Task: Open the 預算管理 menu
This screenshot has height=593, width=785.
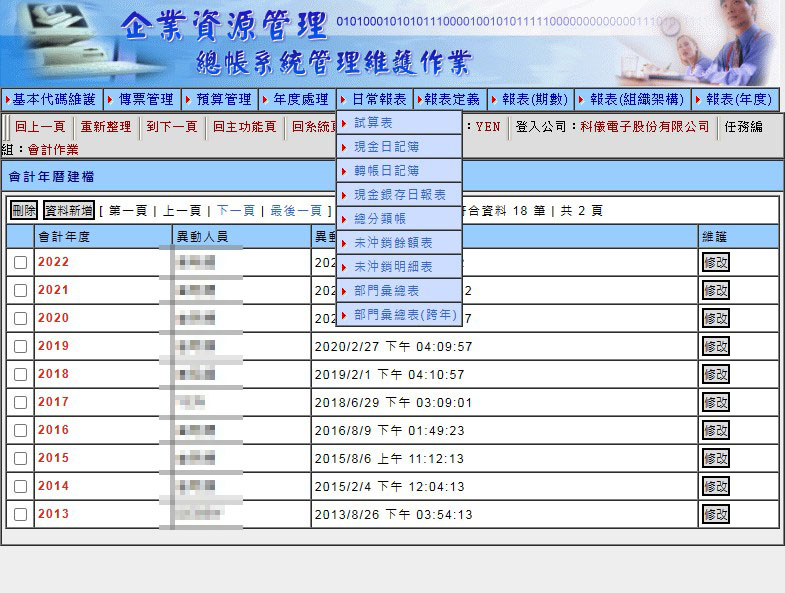Action: [x=220, y=100]
